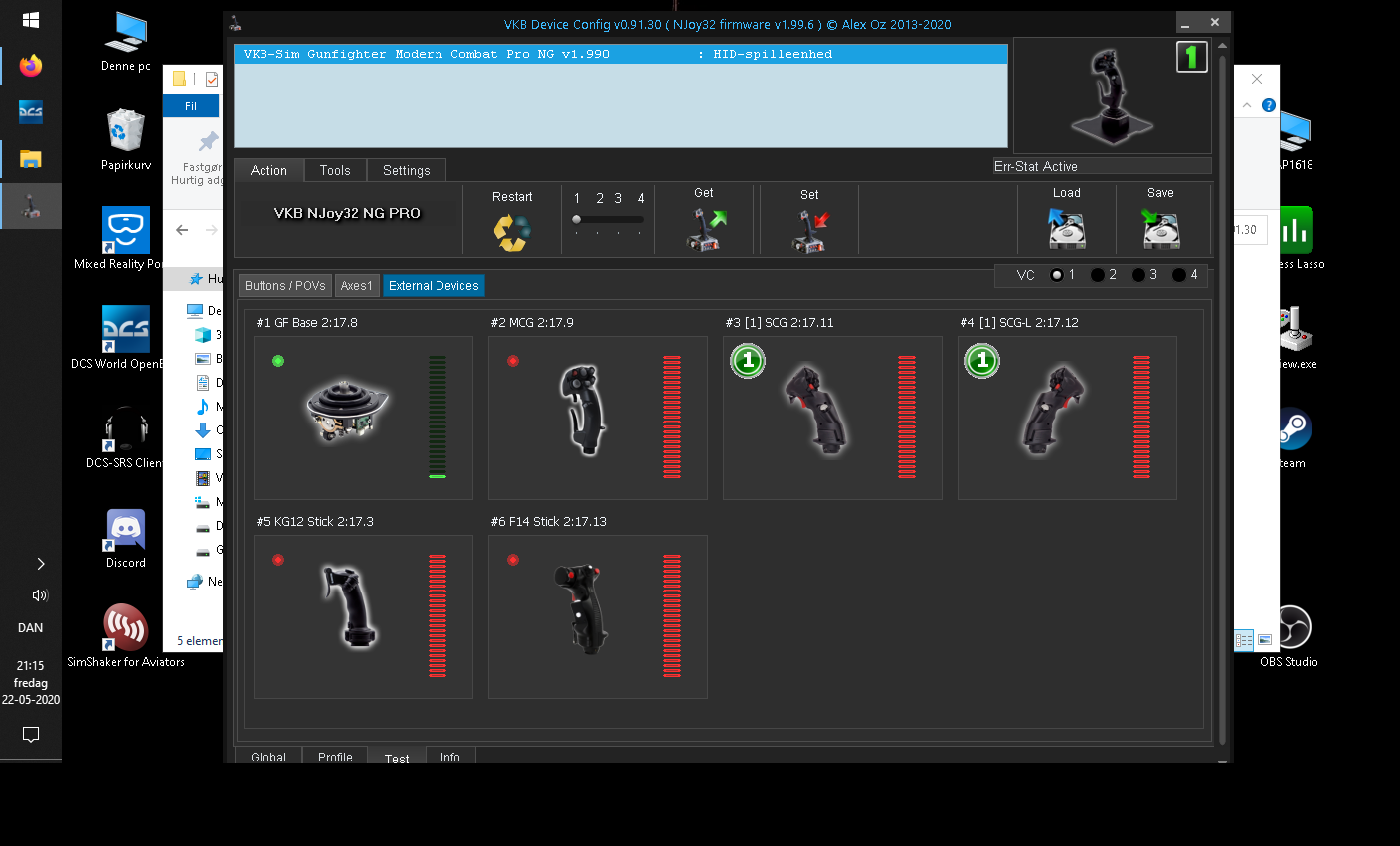Expand the Windows taskbar chevron
Image resolution: width=1400 pixels, height=846 pixels.
coord(40,564)
